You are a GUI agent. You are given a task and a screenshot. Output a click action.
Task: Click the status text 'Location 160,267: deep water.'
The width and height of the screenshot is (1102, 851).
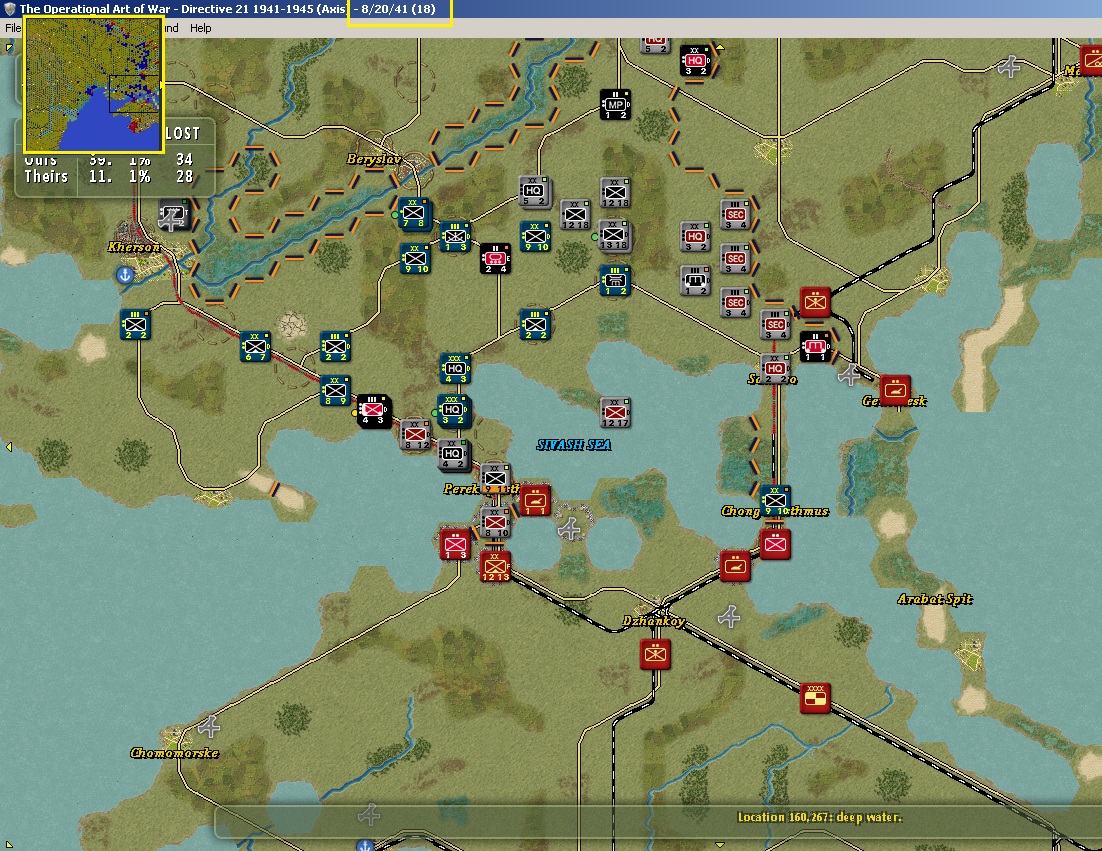click(x=819, y=817)
